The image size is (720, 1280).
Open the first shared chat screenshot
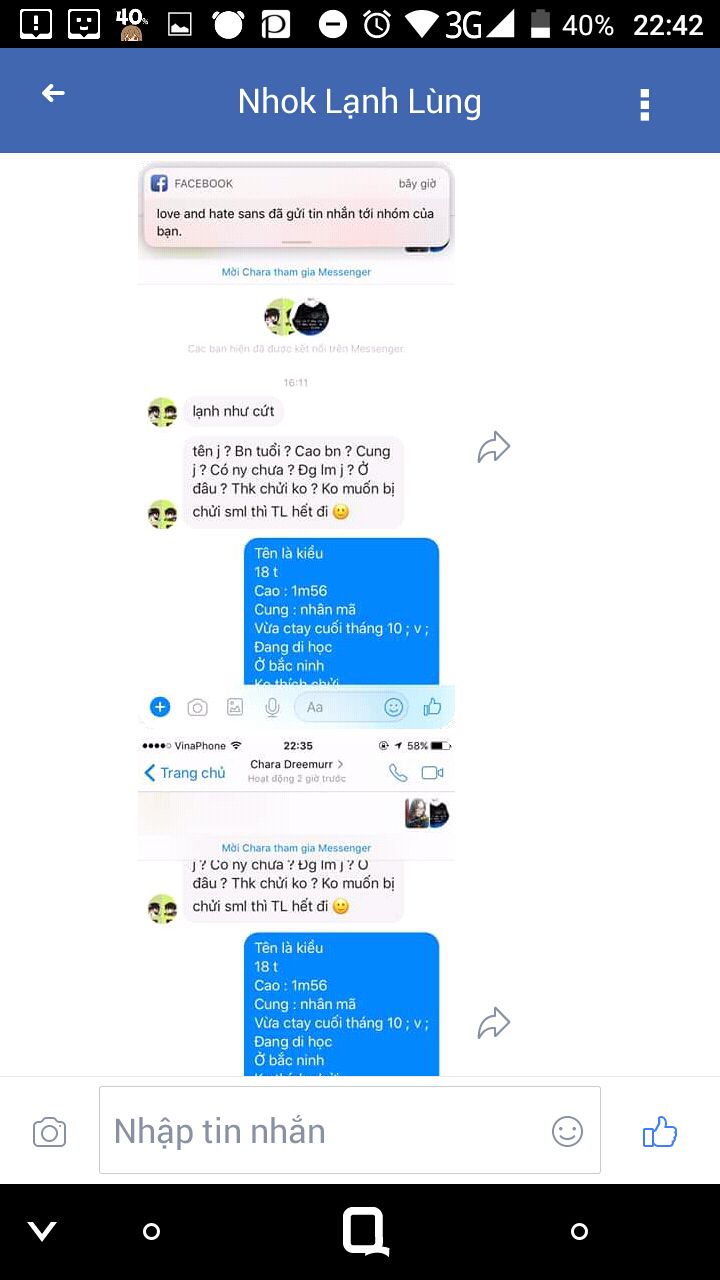(x=296, y=445)
